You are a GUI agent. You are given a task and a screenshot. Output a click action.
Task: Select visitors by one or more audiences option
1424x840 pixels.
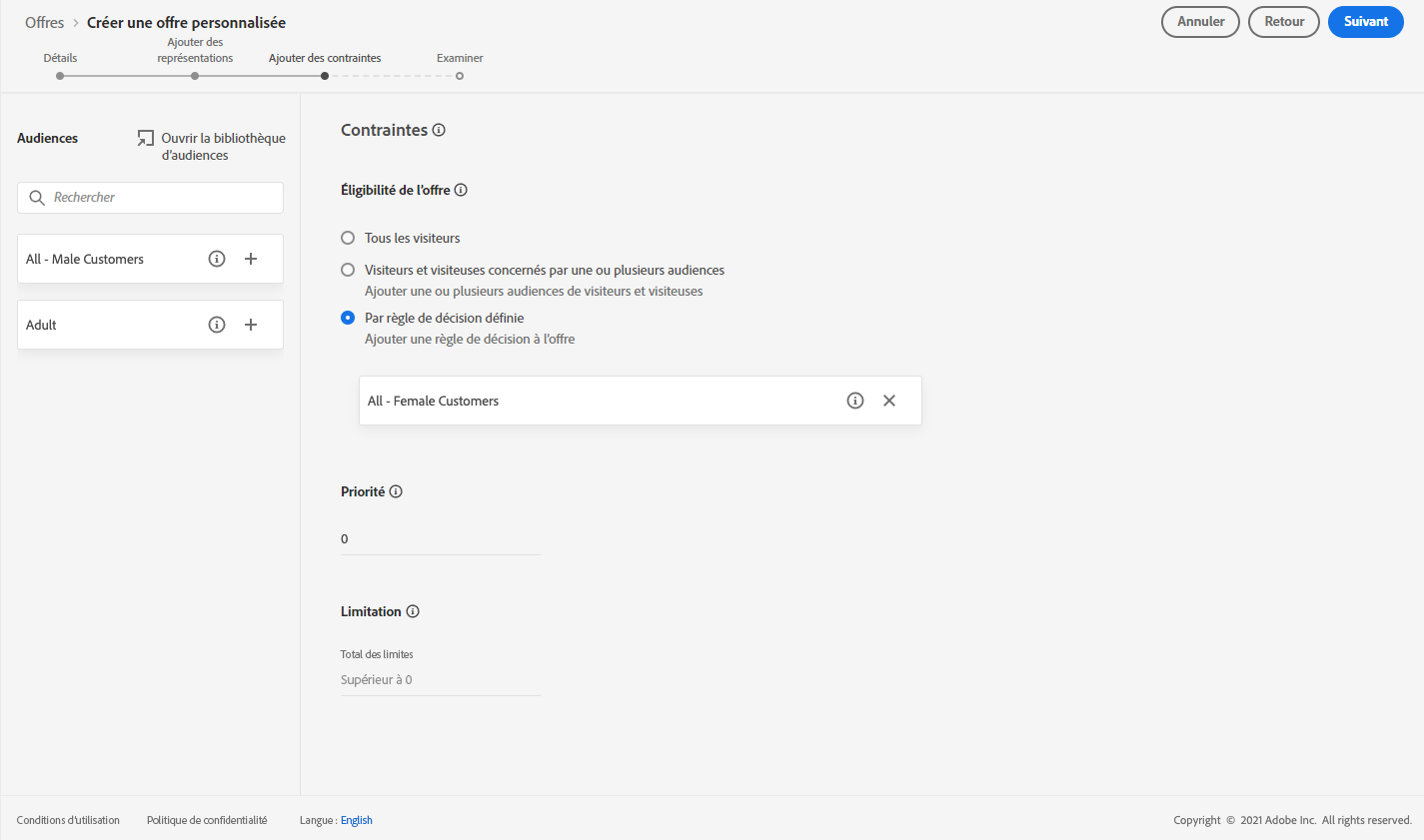pos(348,270)
